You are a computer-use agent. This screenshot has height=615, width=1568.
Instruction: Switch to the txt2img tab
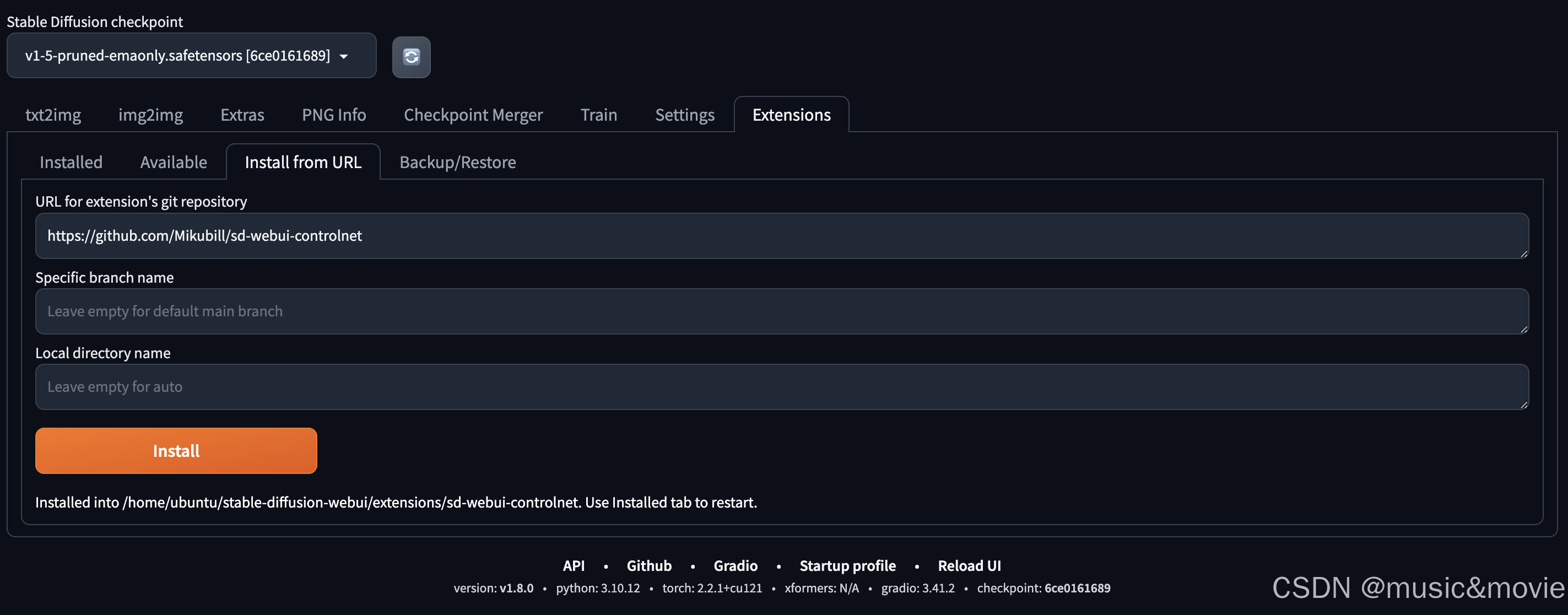(52, 115)
